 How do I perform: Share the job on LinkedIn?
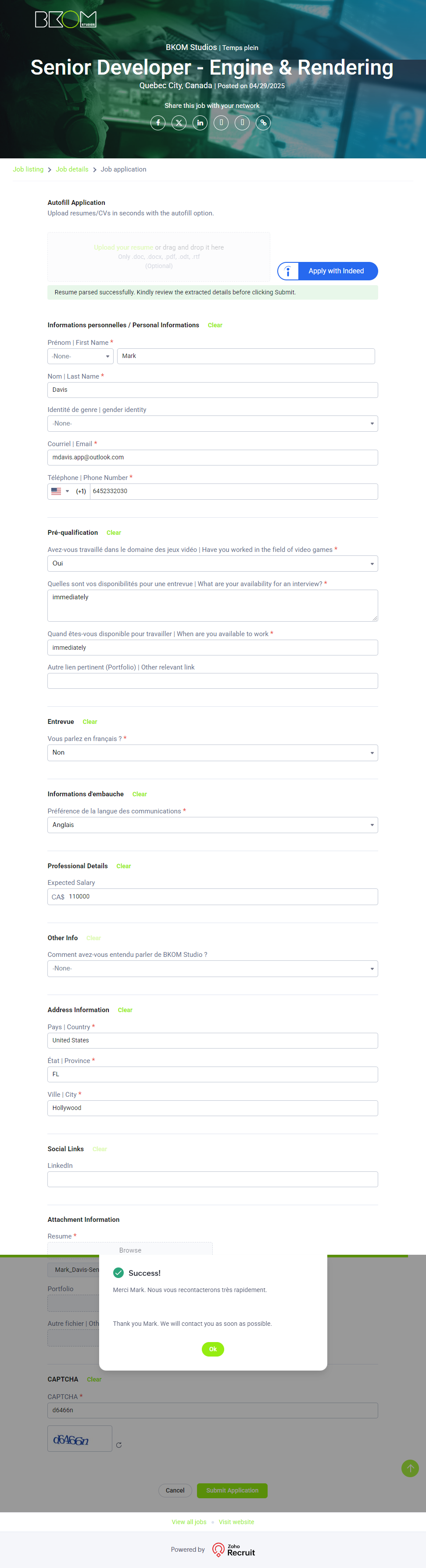coord(200,123)
